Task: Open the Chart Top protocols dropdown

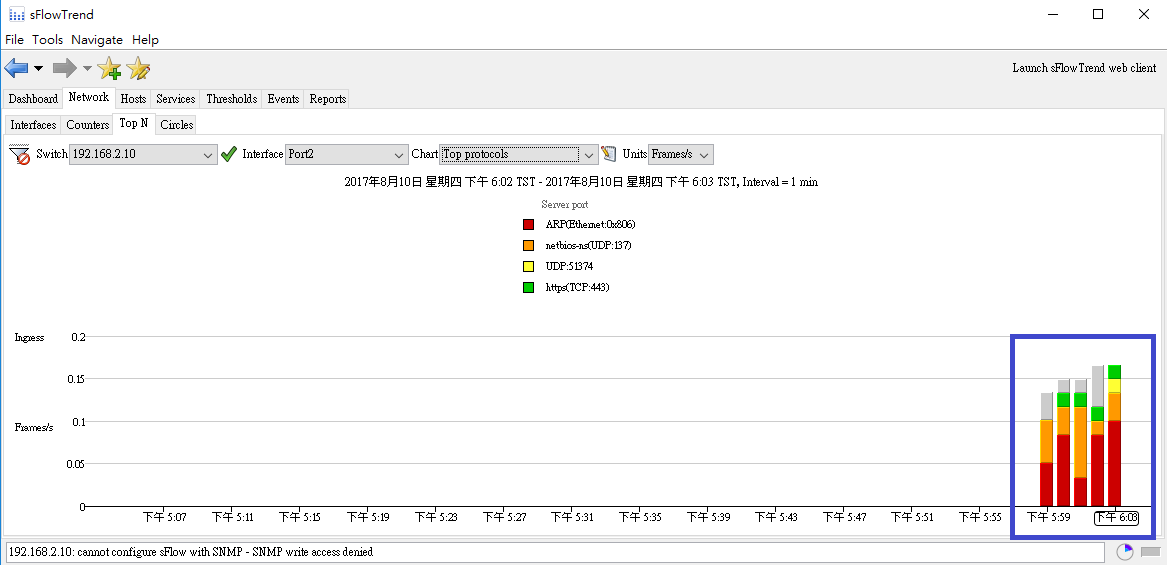Action: pyautogui.click(x=519, y=154)
